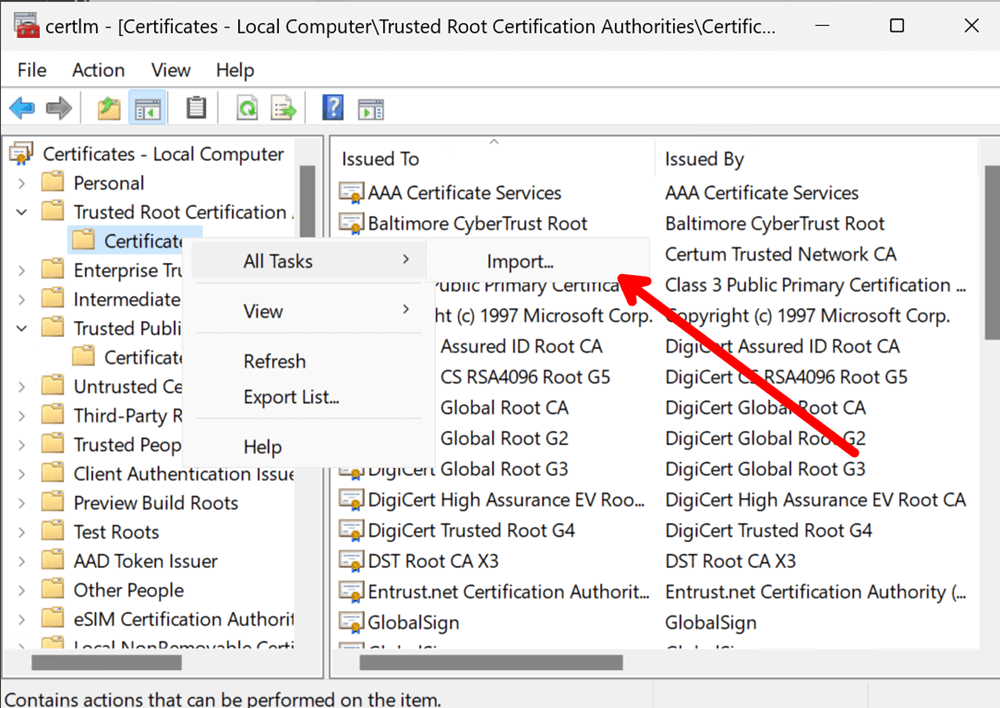The image size is (1000, 708).
Task: Expand the AAD Token Issuer node
Action: [x=22, y=561]
